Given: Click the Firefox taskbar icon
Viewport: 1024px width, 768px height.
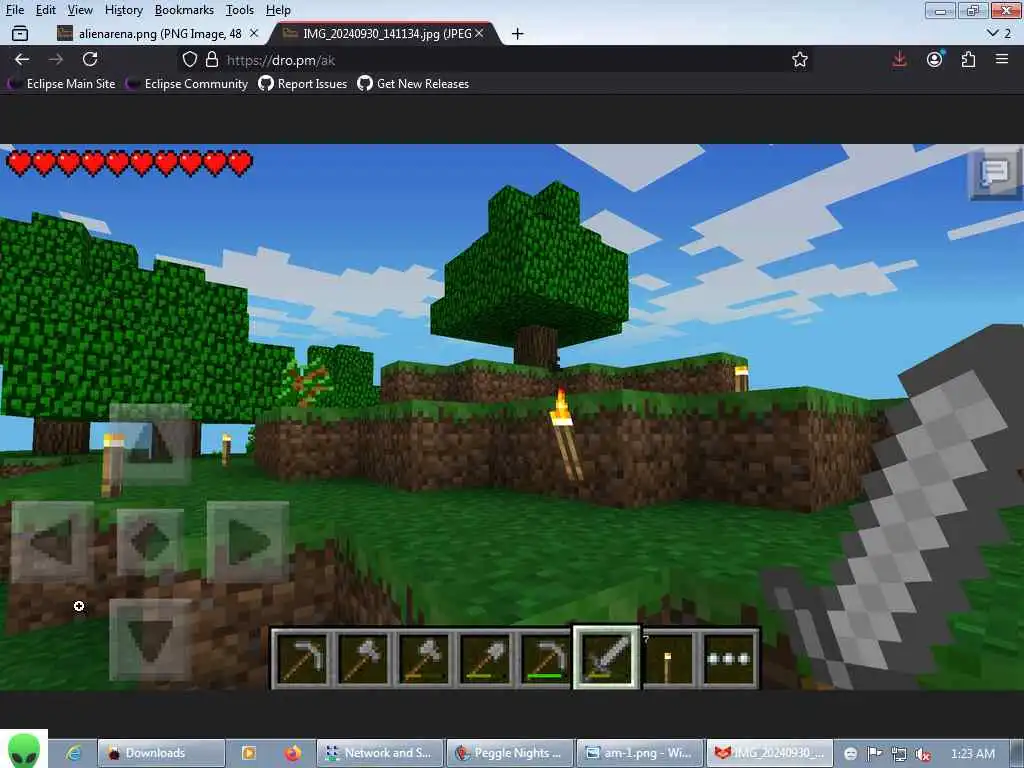Looking at the screenshot, I should coord(293,753).
